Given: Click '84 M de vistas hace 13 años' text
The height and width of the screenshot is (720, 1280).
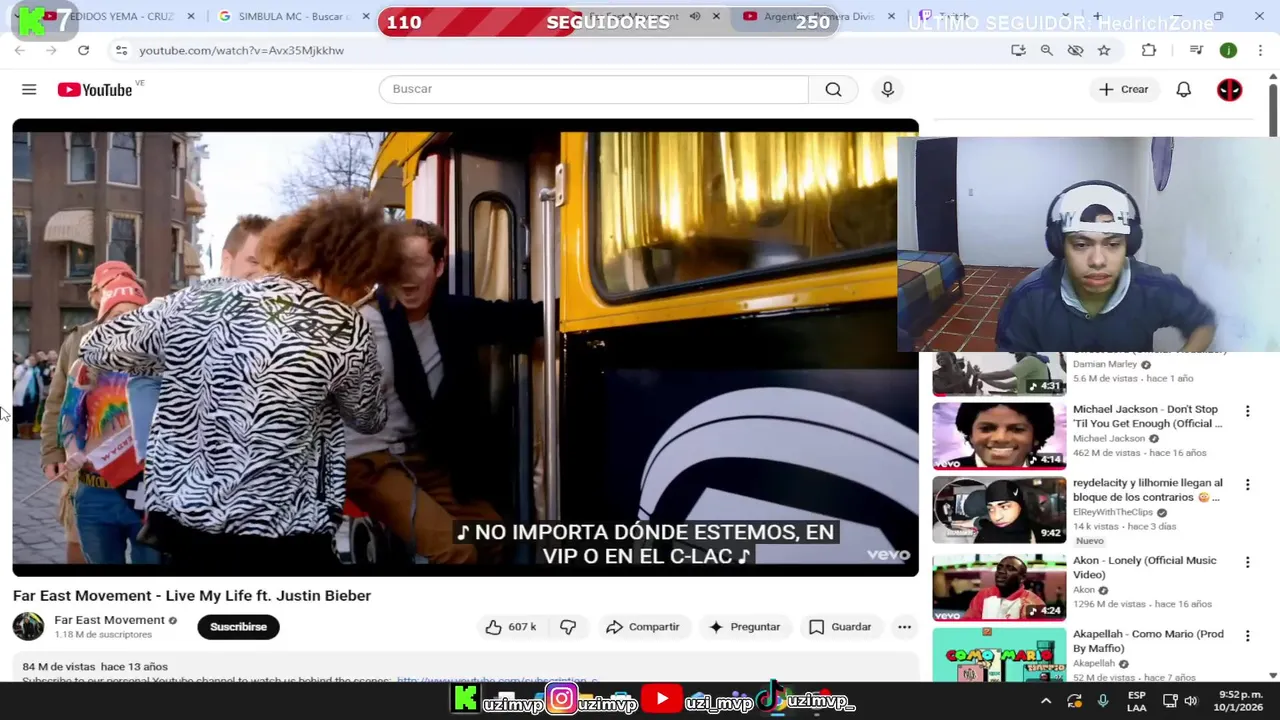Looking at the screenshot, I should (95, 666).
